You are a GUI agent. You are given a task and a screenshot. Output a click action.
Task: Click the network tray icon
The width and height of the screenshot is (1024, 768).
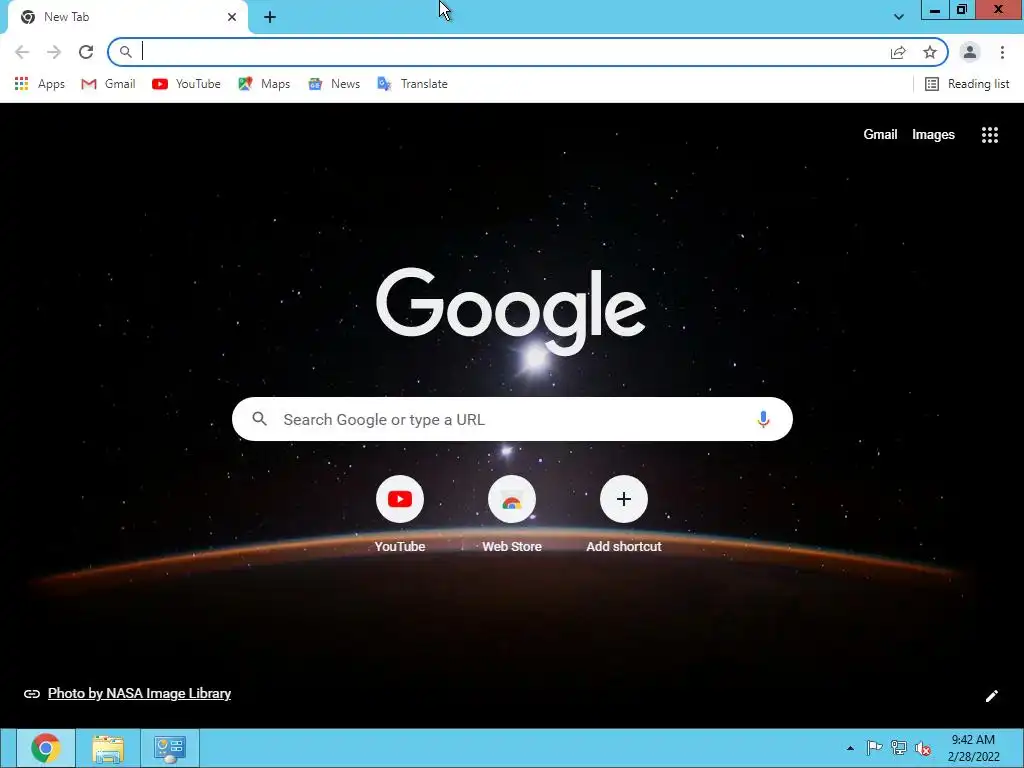pos(899,748)
